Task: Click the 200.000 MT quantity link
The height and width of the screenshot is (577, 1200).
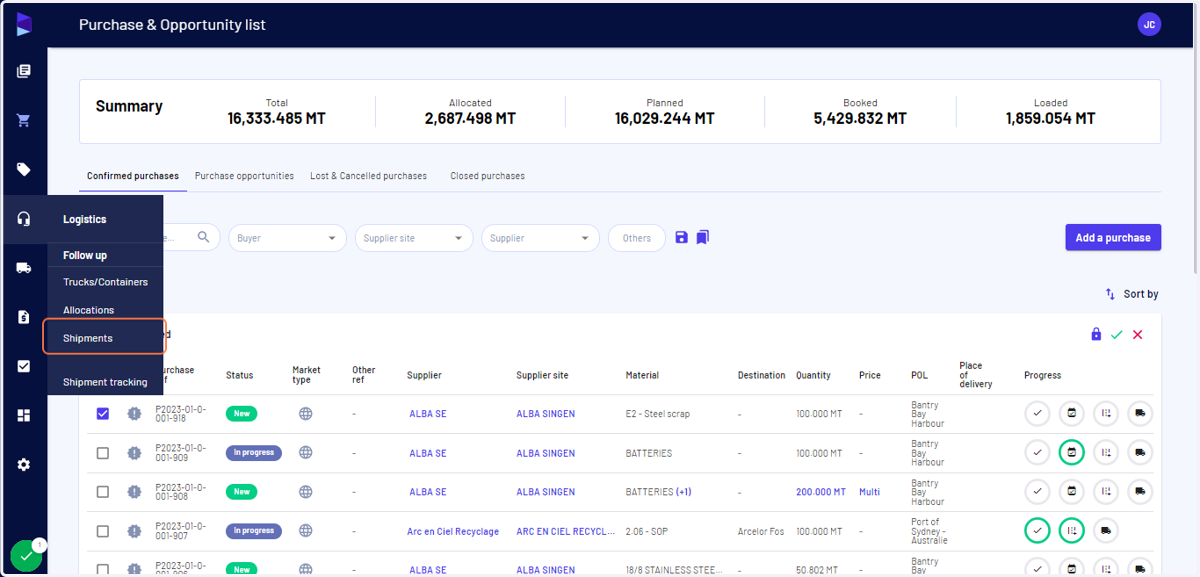Action: coord(821,492)
